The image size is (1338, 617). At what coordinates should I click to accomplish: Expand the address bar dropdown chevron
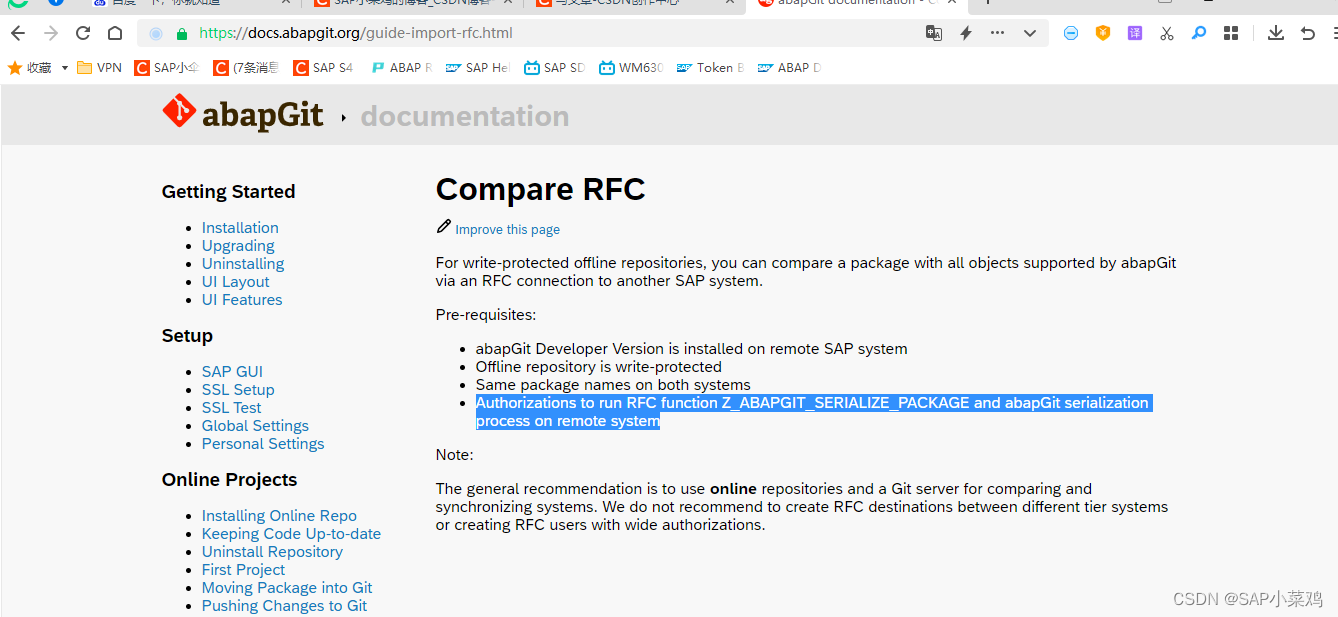pyautogui.click(x=1030, y=33)
